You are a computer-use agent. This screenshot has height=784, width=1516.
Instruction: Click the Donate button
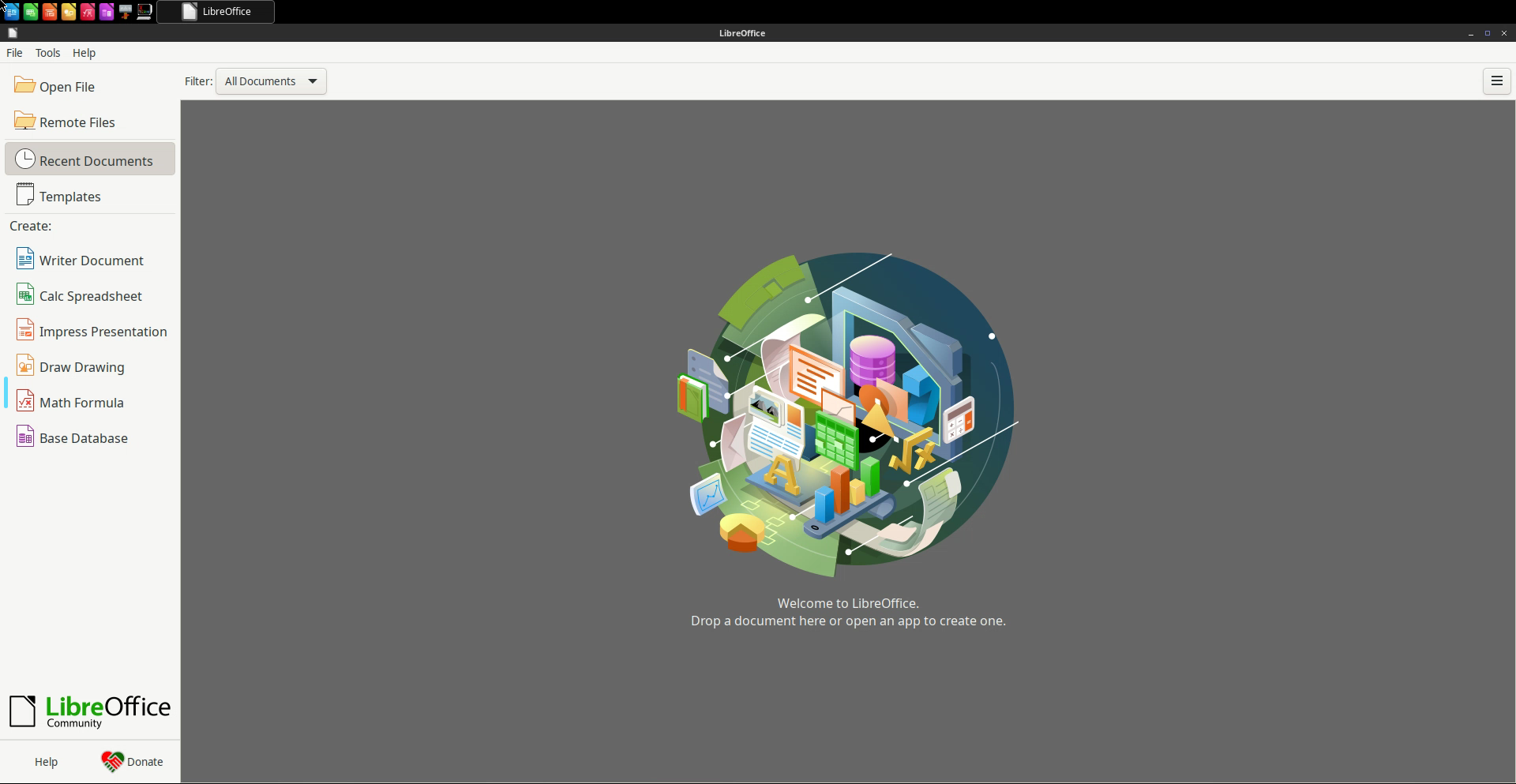coord(133,762)
